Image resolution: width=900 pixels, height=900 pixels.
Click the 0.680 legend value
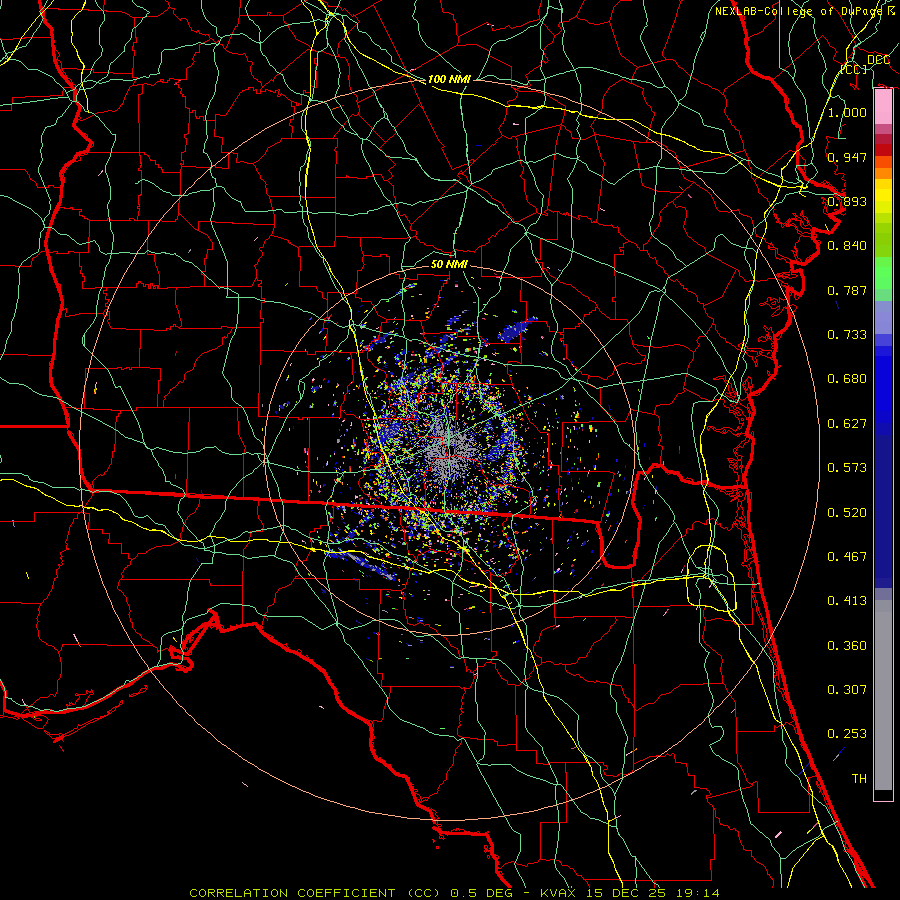pos(847,379)
